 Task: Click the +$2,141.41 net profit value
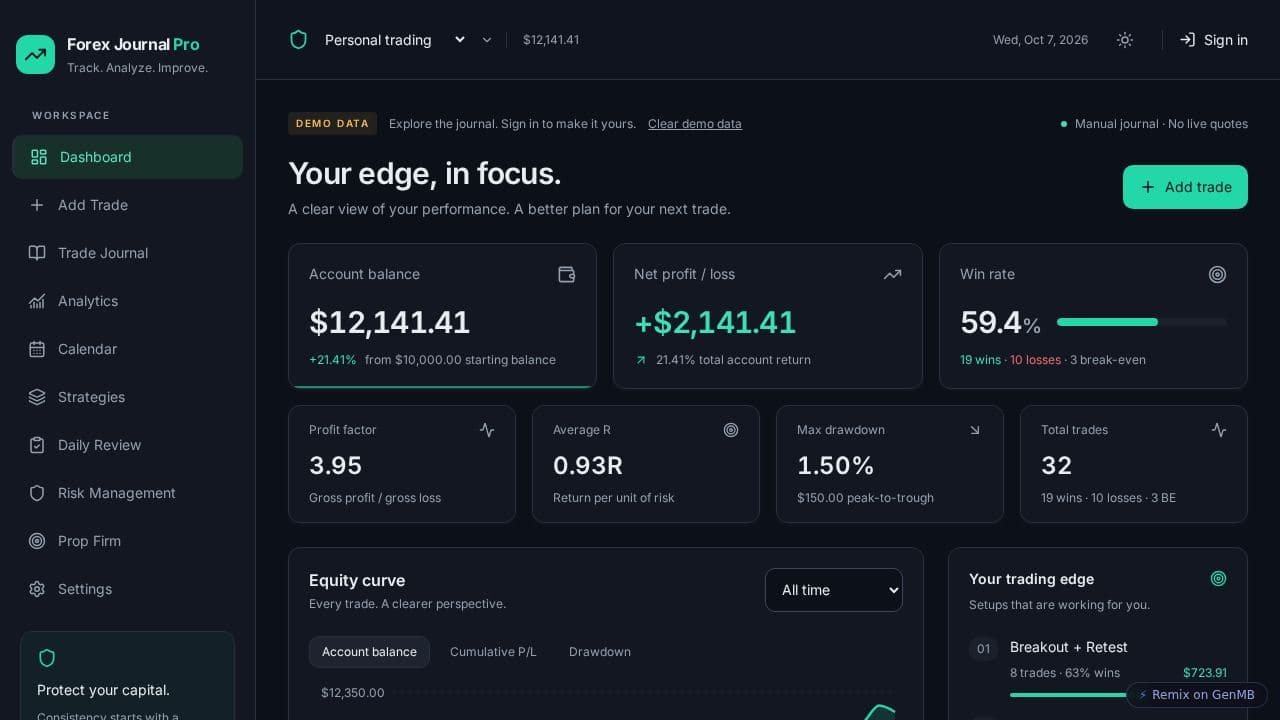coord(715,322)
